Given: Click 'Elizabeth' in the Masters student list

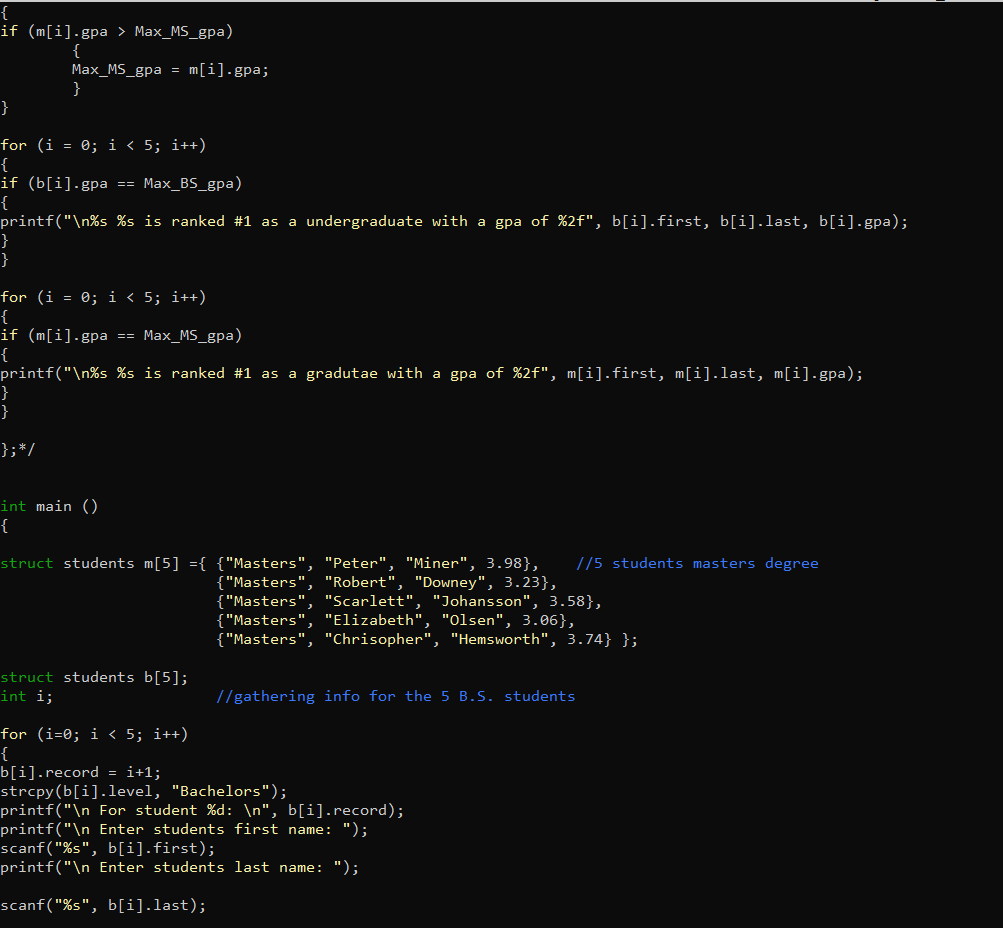Looking at the screenshot, I should pos(373,620).
